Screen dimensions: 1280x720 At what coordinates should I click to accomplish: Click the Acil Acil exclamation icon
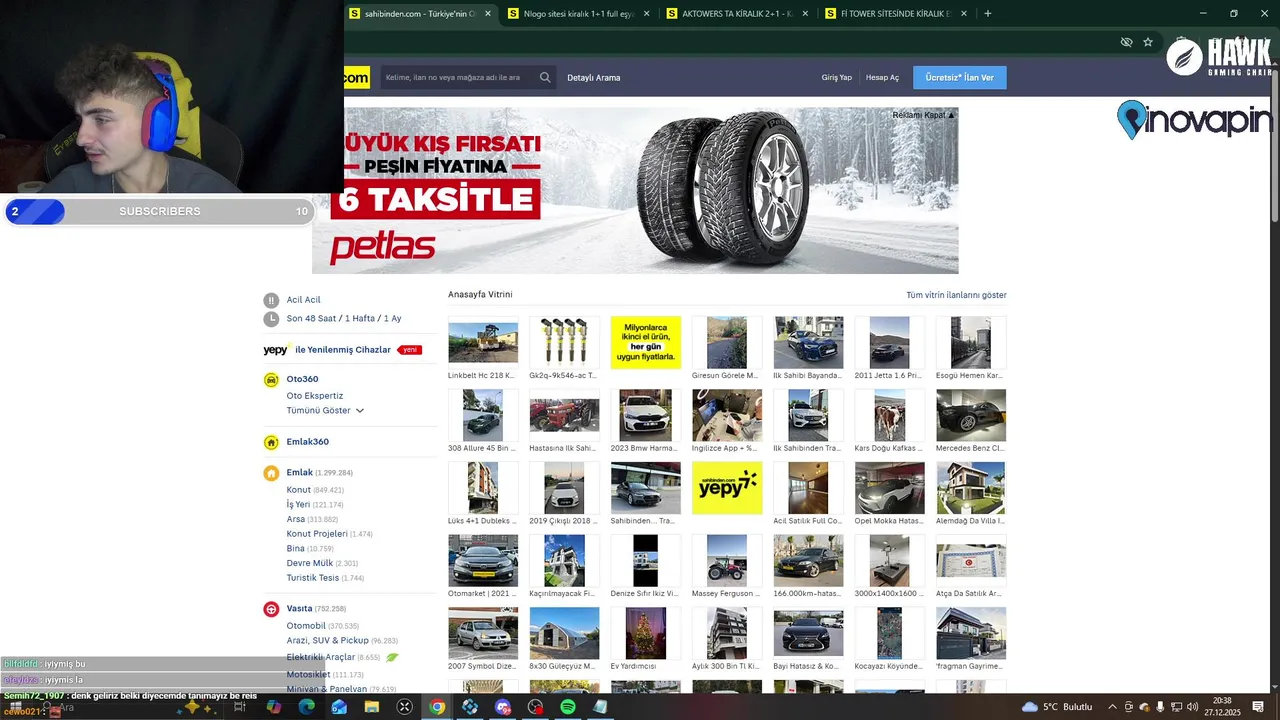[x=271, y=300]
